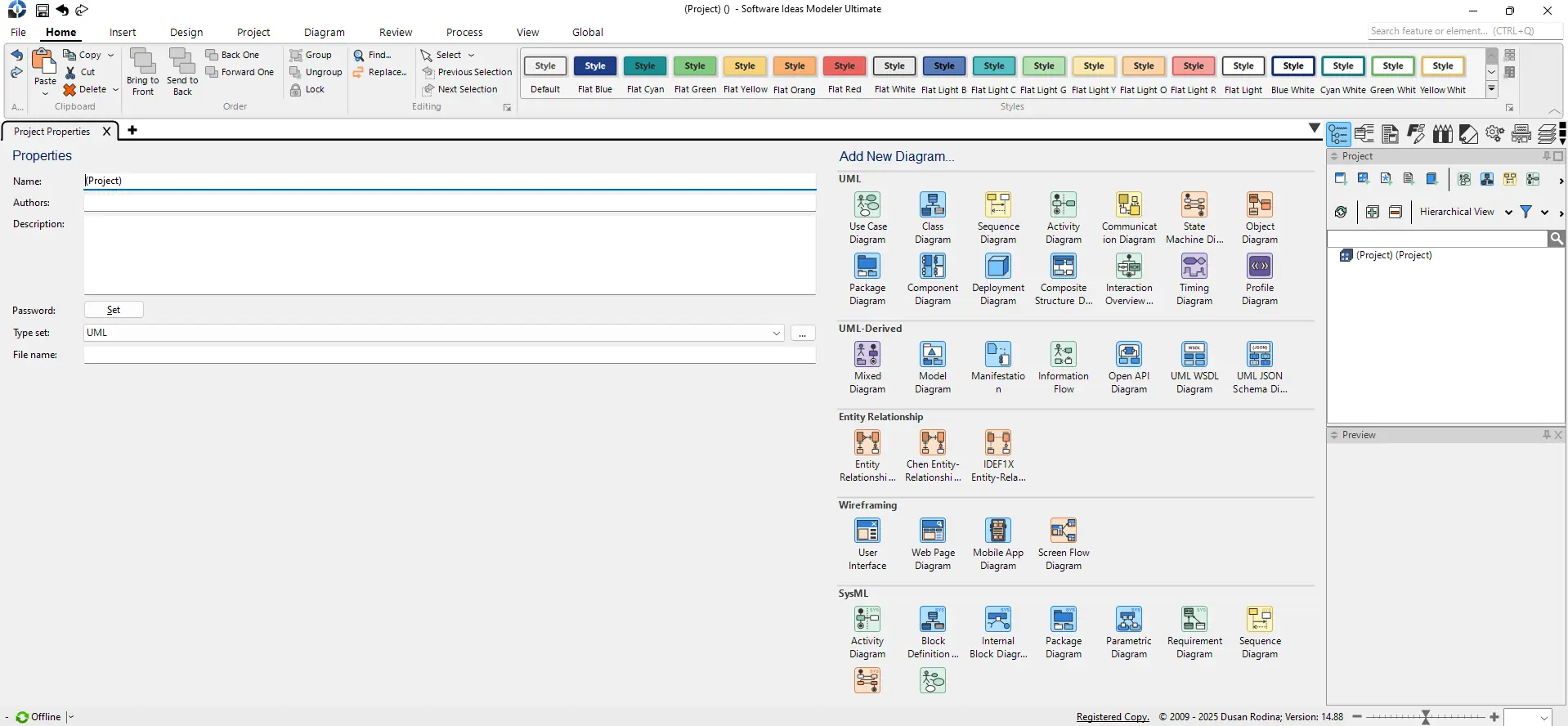Add a UML JSON Schema Diagram
The height and width of the screenshot is (726, 1568).
[x=1260, y=367]
